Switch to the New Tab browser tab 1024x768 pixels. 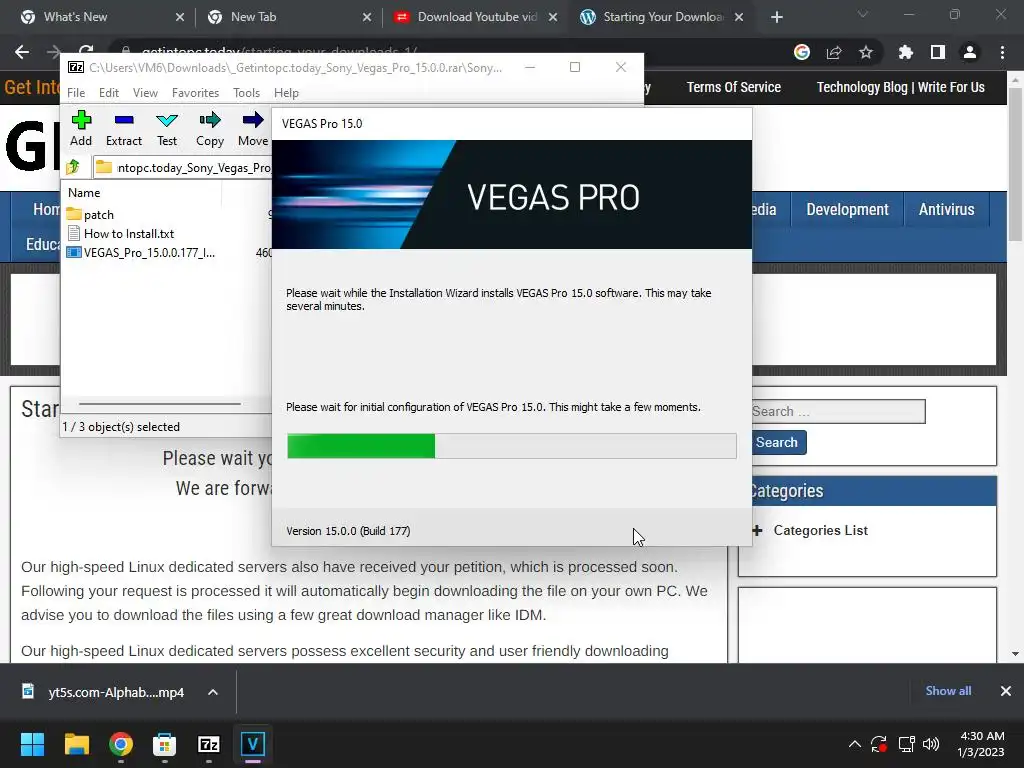click(x=253, y=17)
